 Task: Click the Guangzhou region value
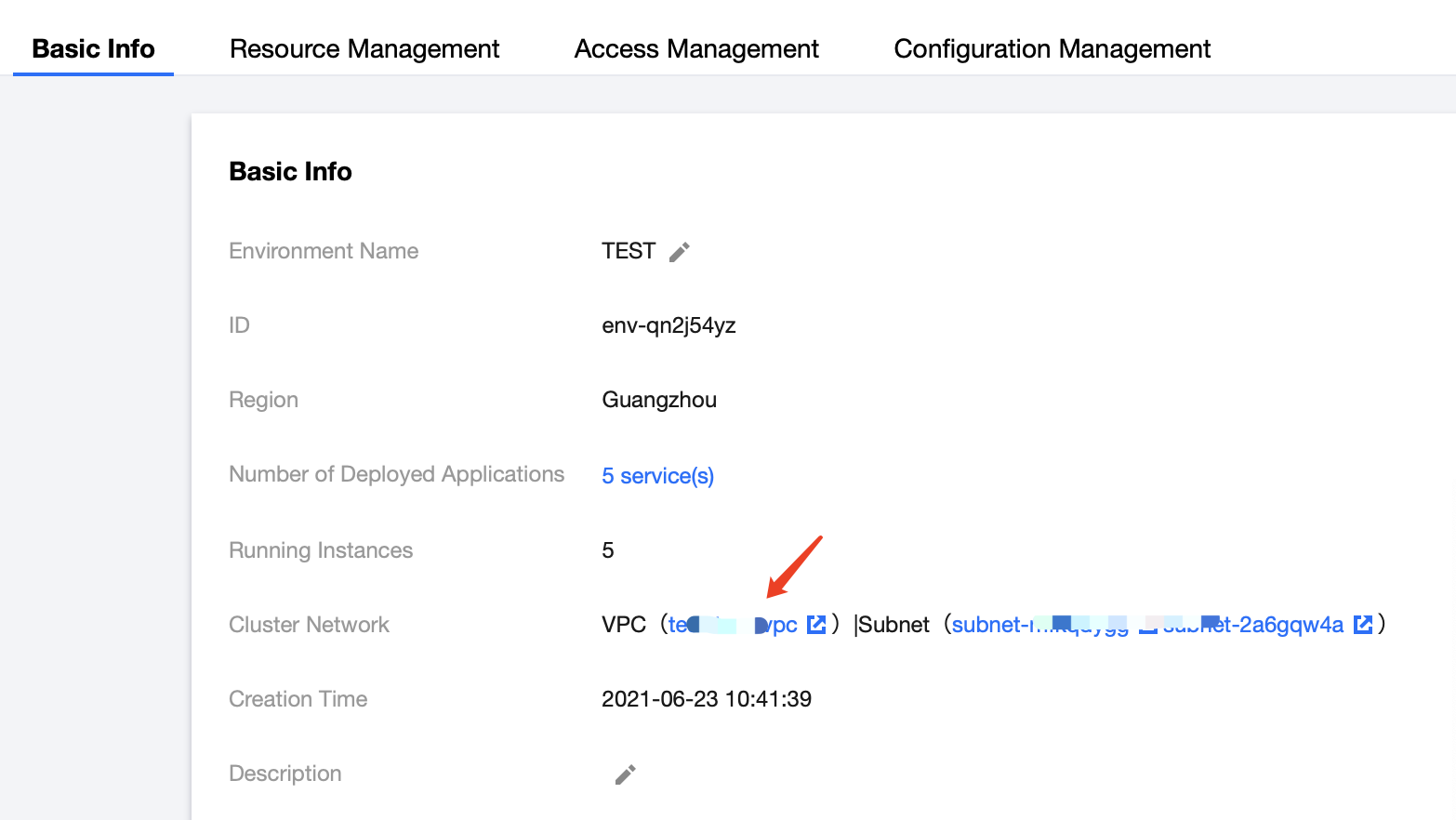click(x=658, y=400)
